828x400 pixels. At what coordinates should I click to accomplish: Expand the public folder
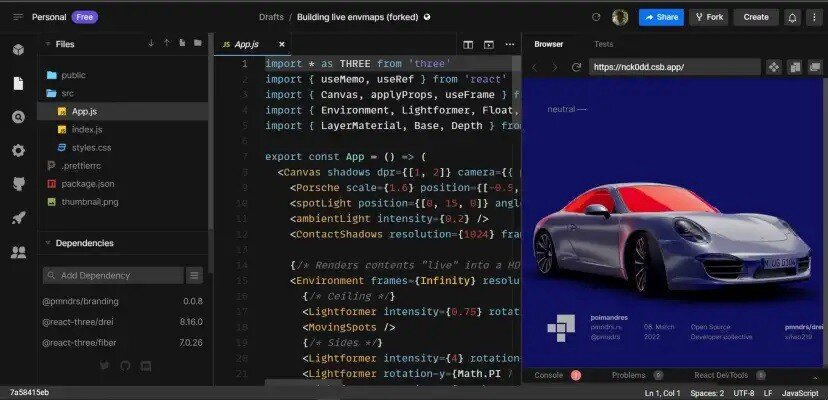72,75
